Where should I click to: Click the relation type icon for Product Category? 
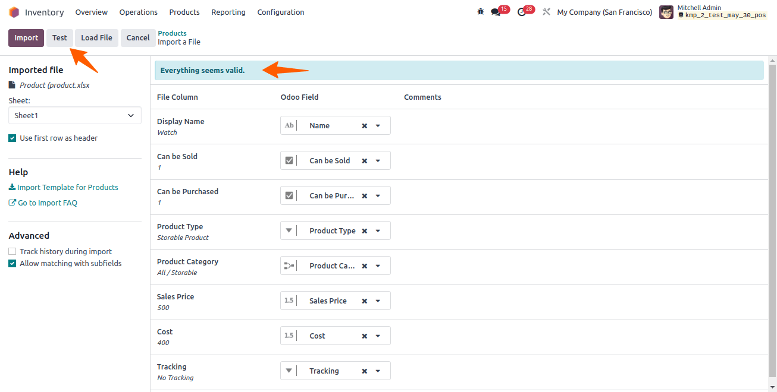(x=289, y=266)
